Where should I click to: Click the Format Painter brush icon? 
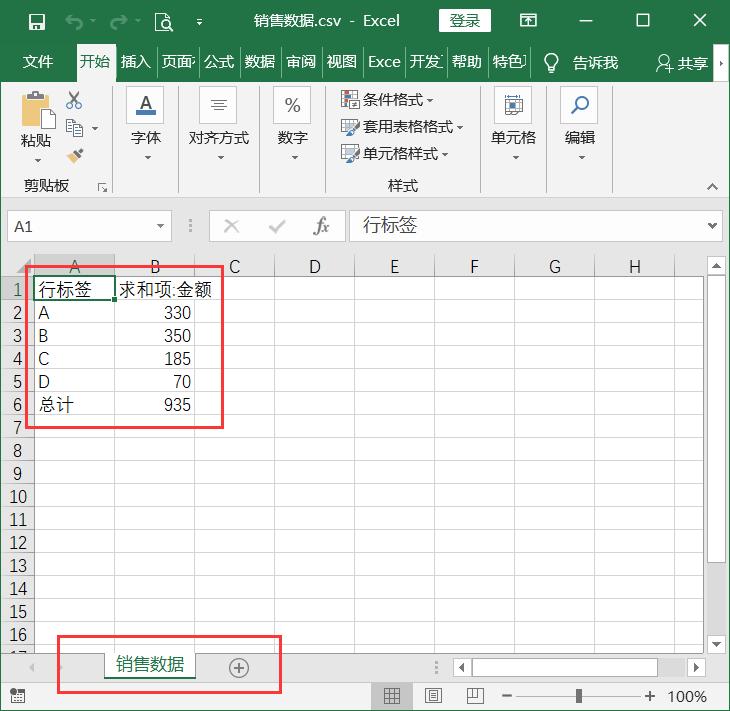tap(74, 156)
